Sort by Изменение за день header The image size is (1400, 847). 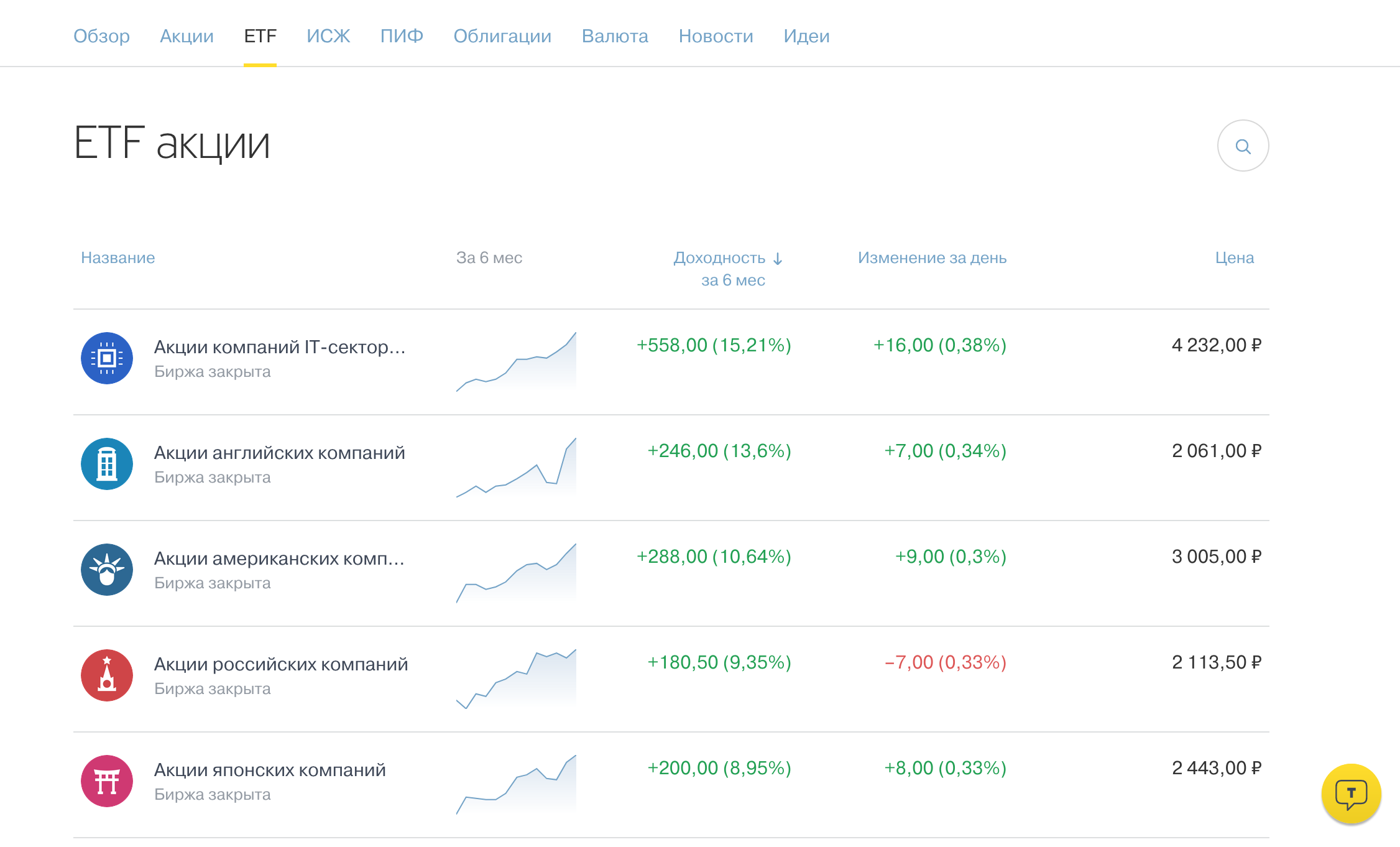[932, 258]
